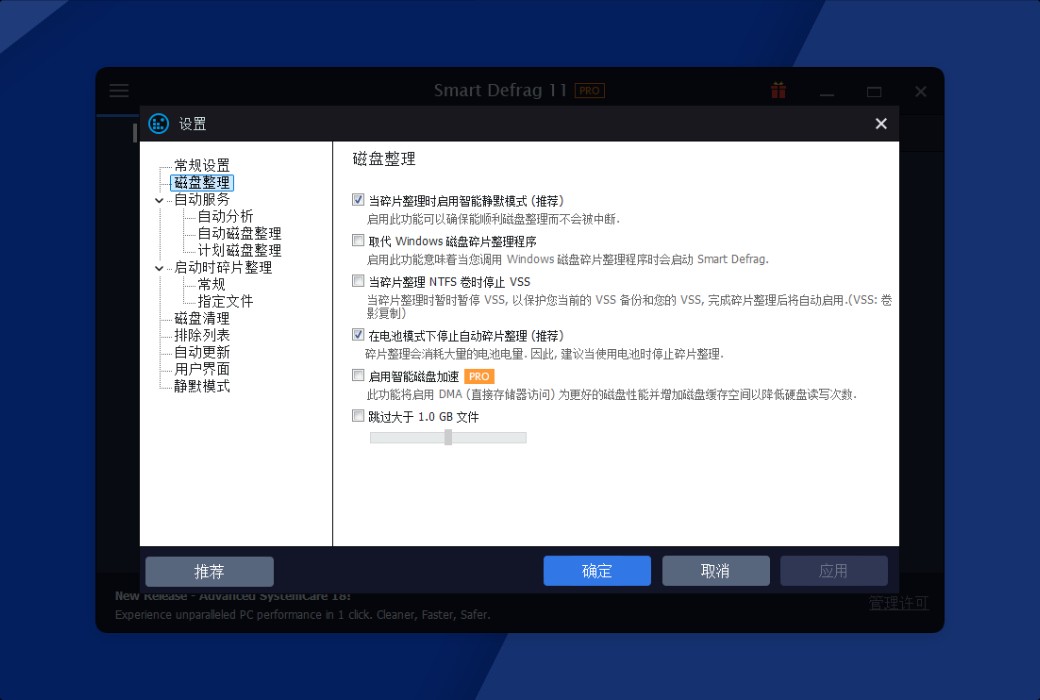The width and height of the screenshot is (1040, 700).
Task: Open the hamburger menu in Smart Defrag window
Action: pyautogui.click(x=119, y=90)
